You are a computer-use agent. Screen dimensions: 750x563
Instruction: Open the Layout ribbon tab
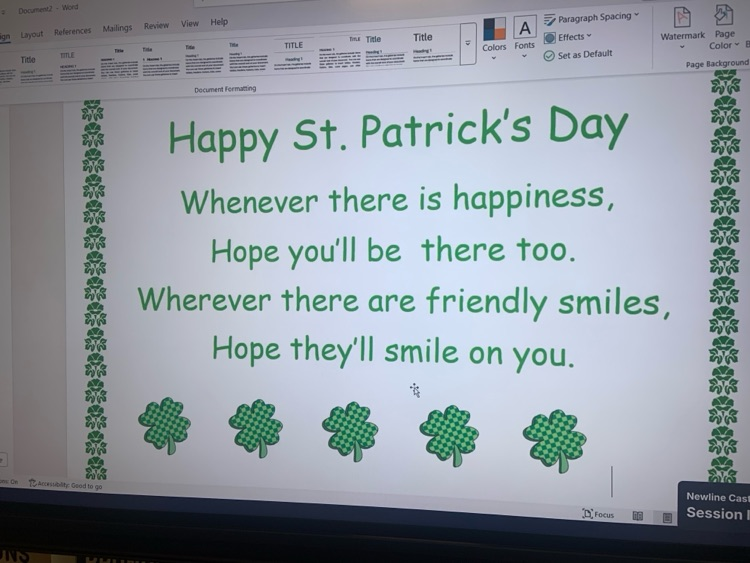click(32, 34)
